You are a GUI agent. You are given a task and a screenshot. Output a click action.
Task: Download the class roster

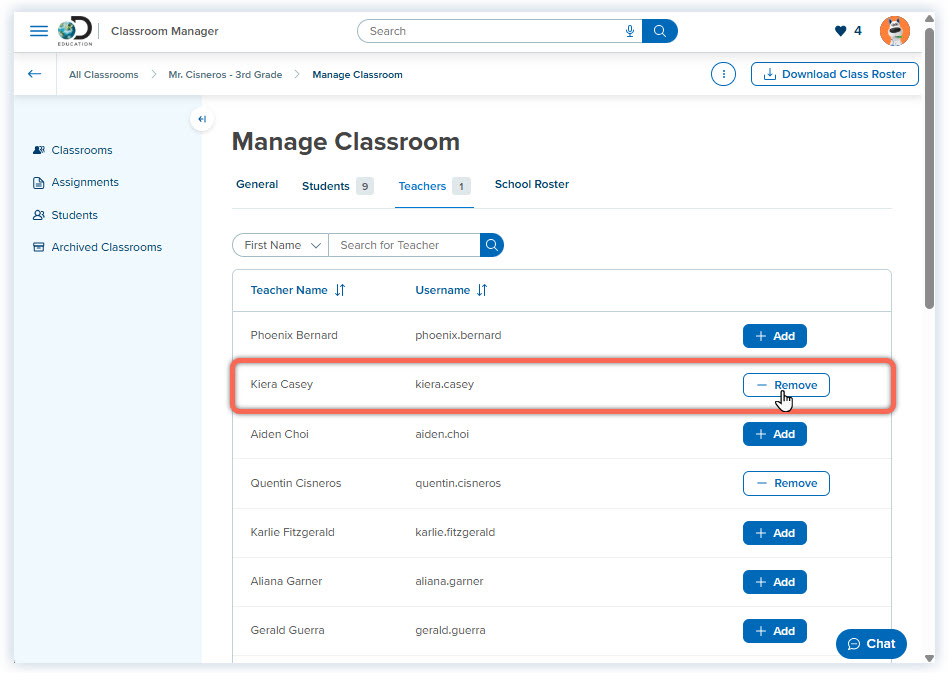(x=834, y=74)
